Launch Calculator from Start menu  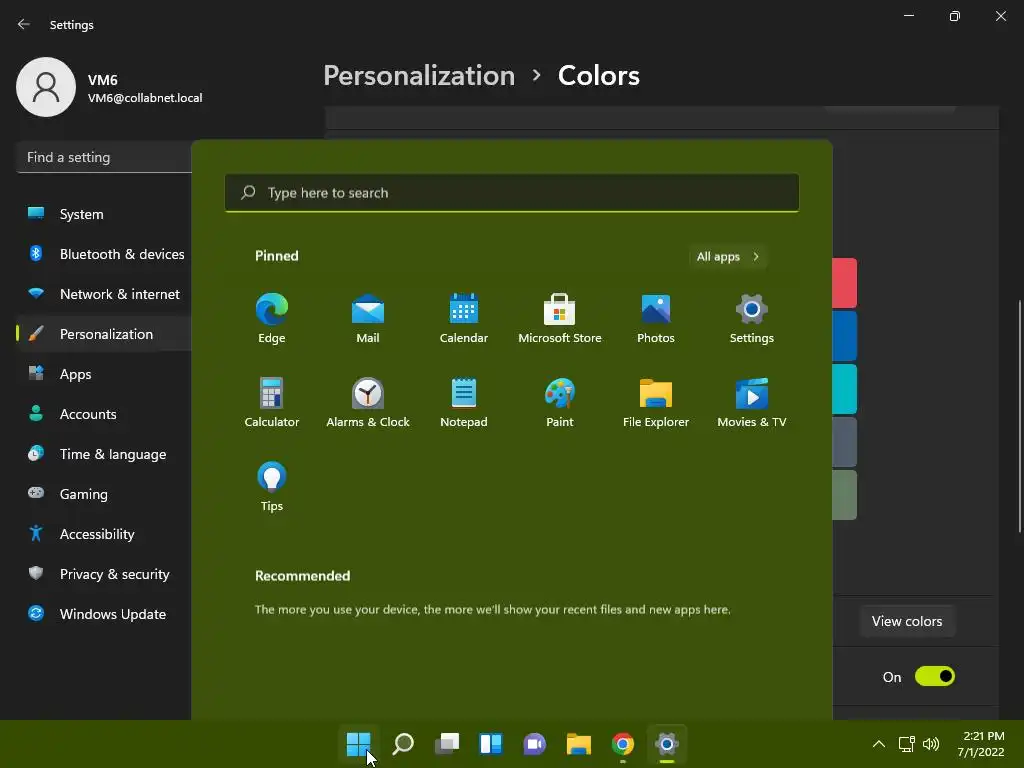point(272,403)
